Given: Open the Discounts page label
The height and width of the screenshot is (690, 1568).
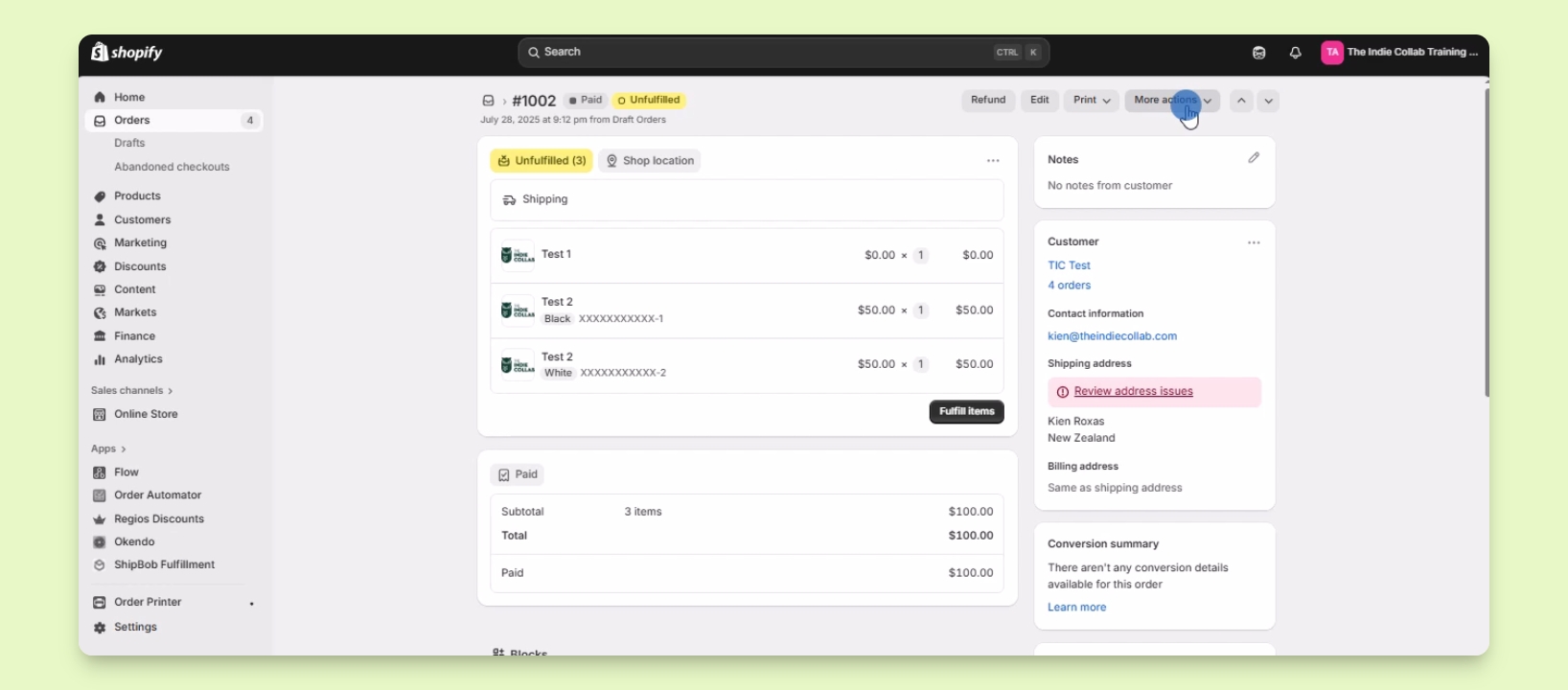Looking at the screenshot, I should tap(140, 266).
